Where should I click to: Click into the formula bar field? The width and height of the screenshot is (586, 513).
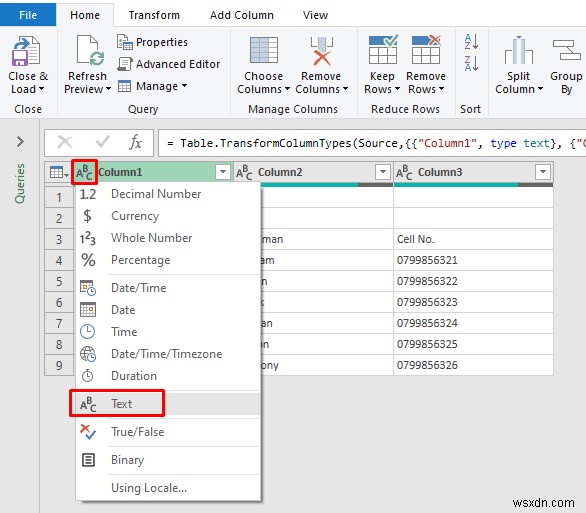click(372, 143)
